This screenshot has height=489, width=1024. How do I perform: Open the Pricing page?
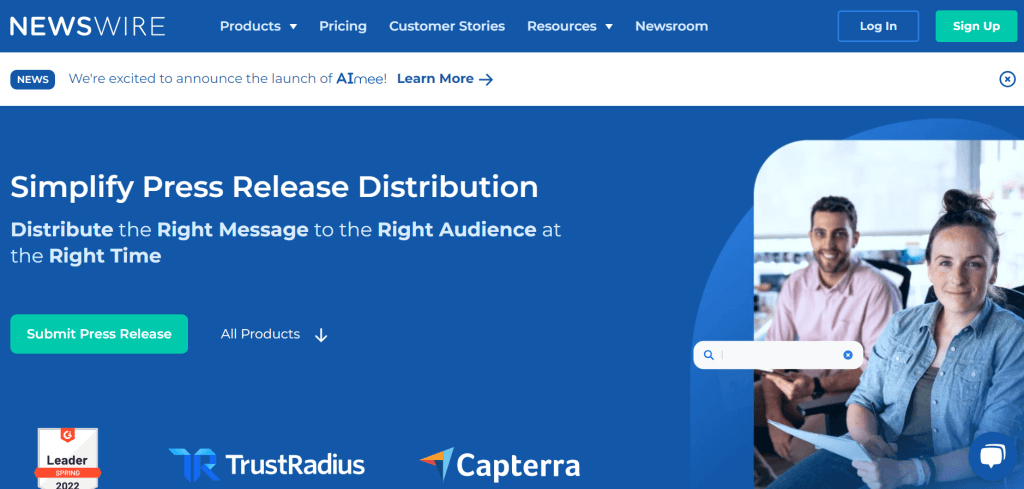pyautogui.click(x=343, y=26)
